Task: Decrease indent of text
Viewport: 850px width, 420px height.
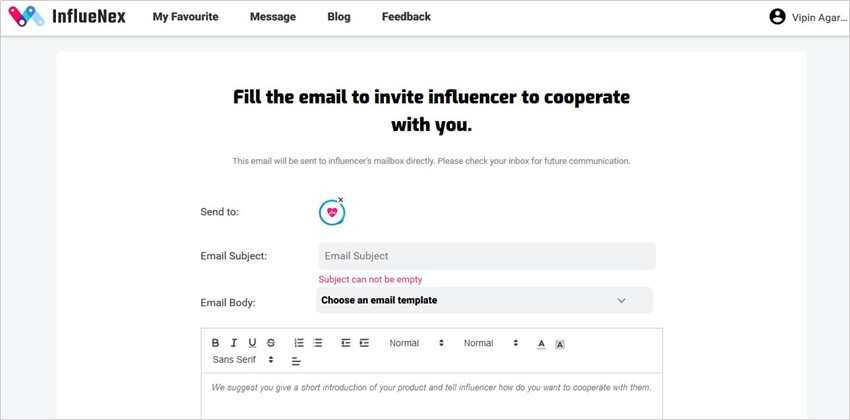Action: [x=346, y=343]
